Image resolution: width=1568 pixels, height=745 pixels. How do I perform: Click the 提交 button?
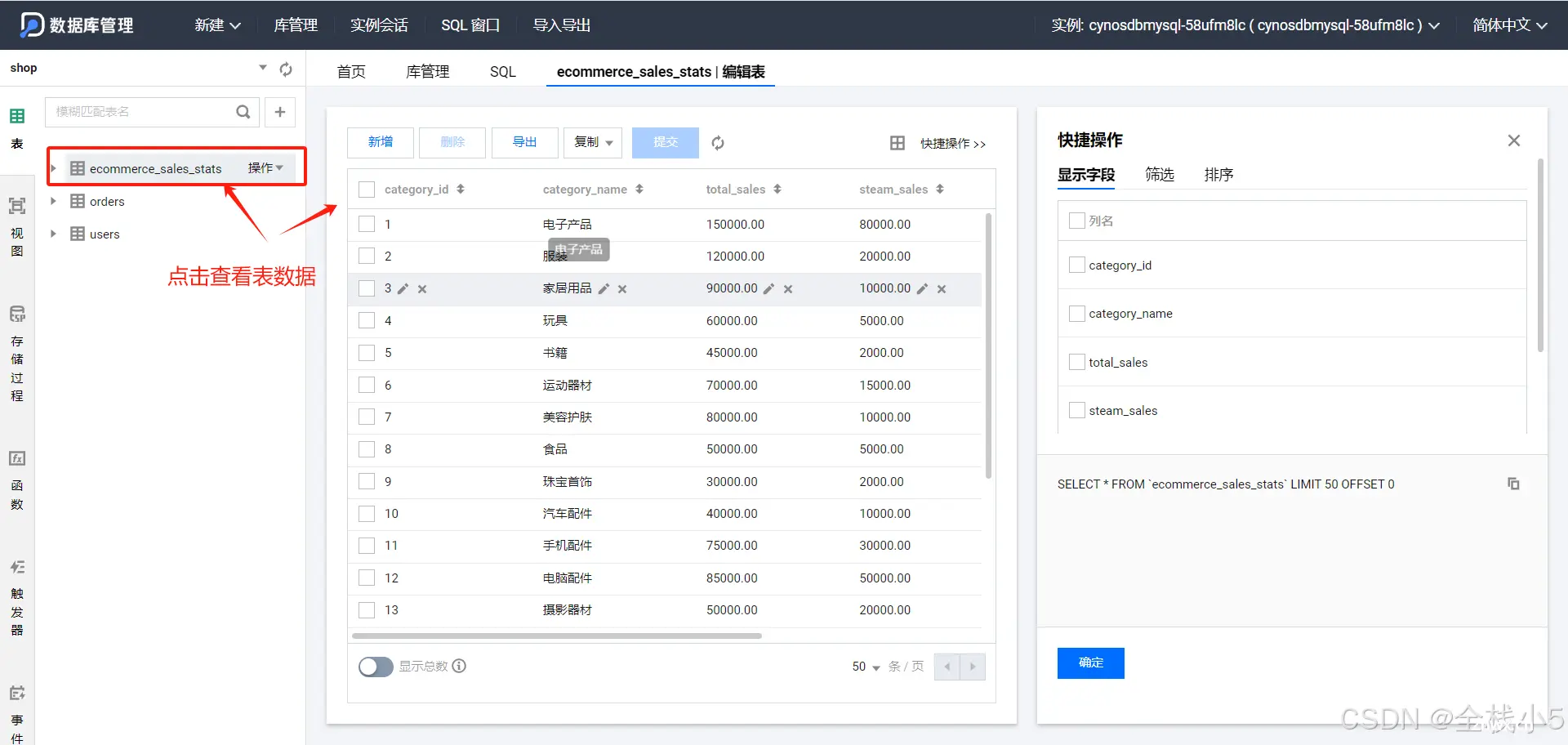666,142
